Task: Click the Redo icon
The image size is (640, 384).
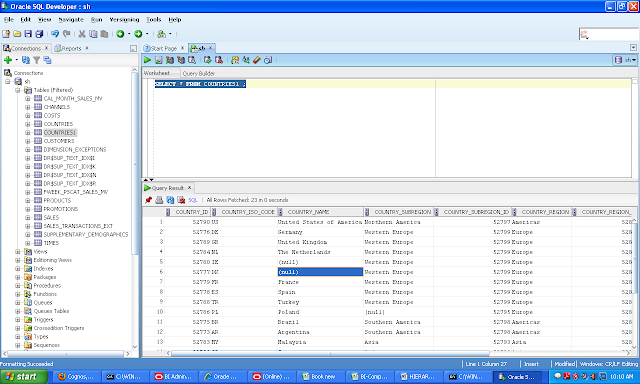Action: coord(67,34)
